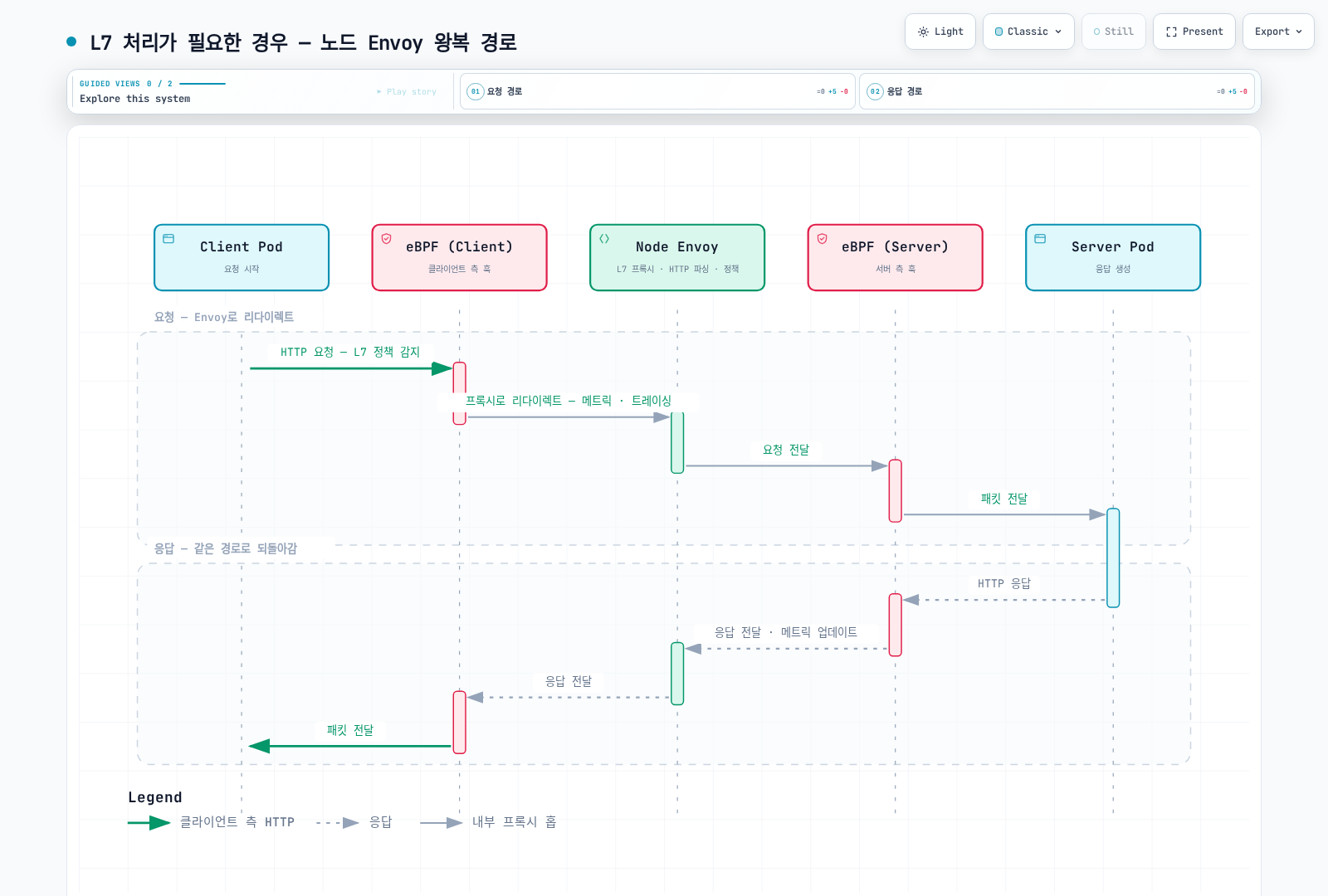Click the Client Pod window icon

click(168, 239)
